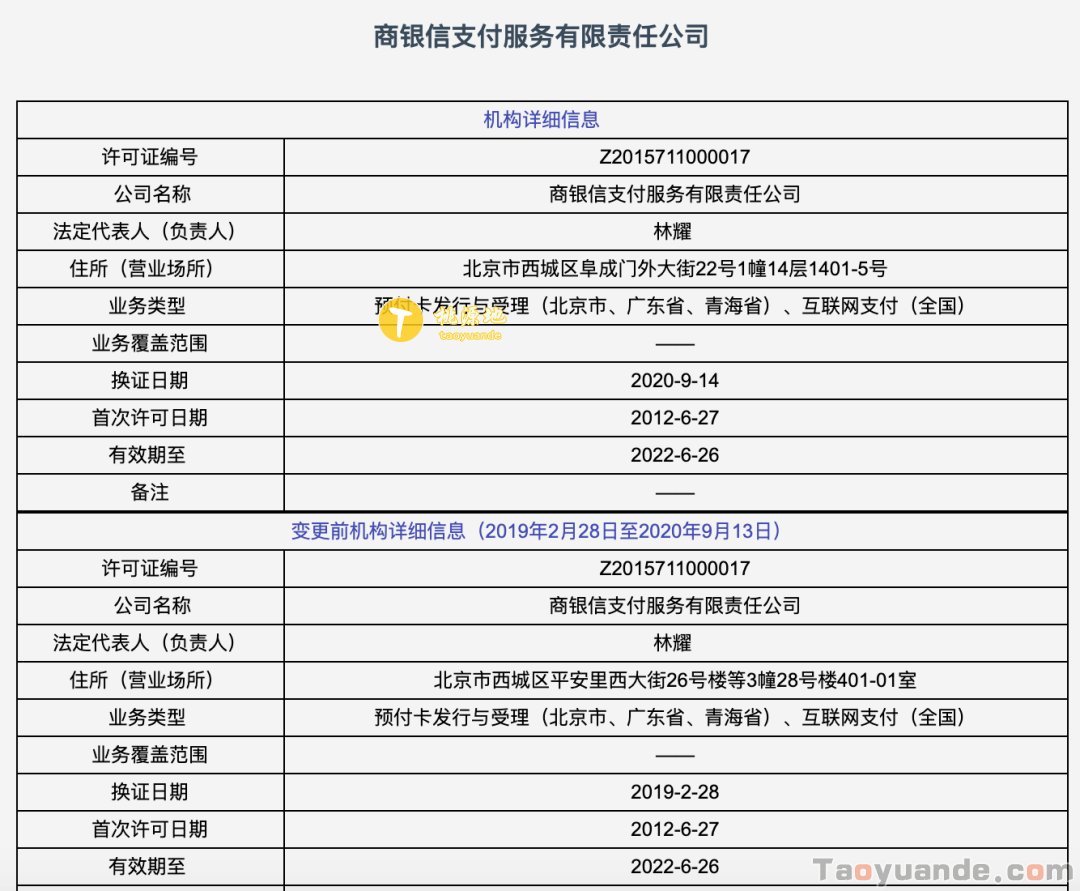Select the address 北京市西城区阜成门外大街22号1幢14层1401-5号
This screenshot has width=1080, height=891.
point(674,269)
